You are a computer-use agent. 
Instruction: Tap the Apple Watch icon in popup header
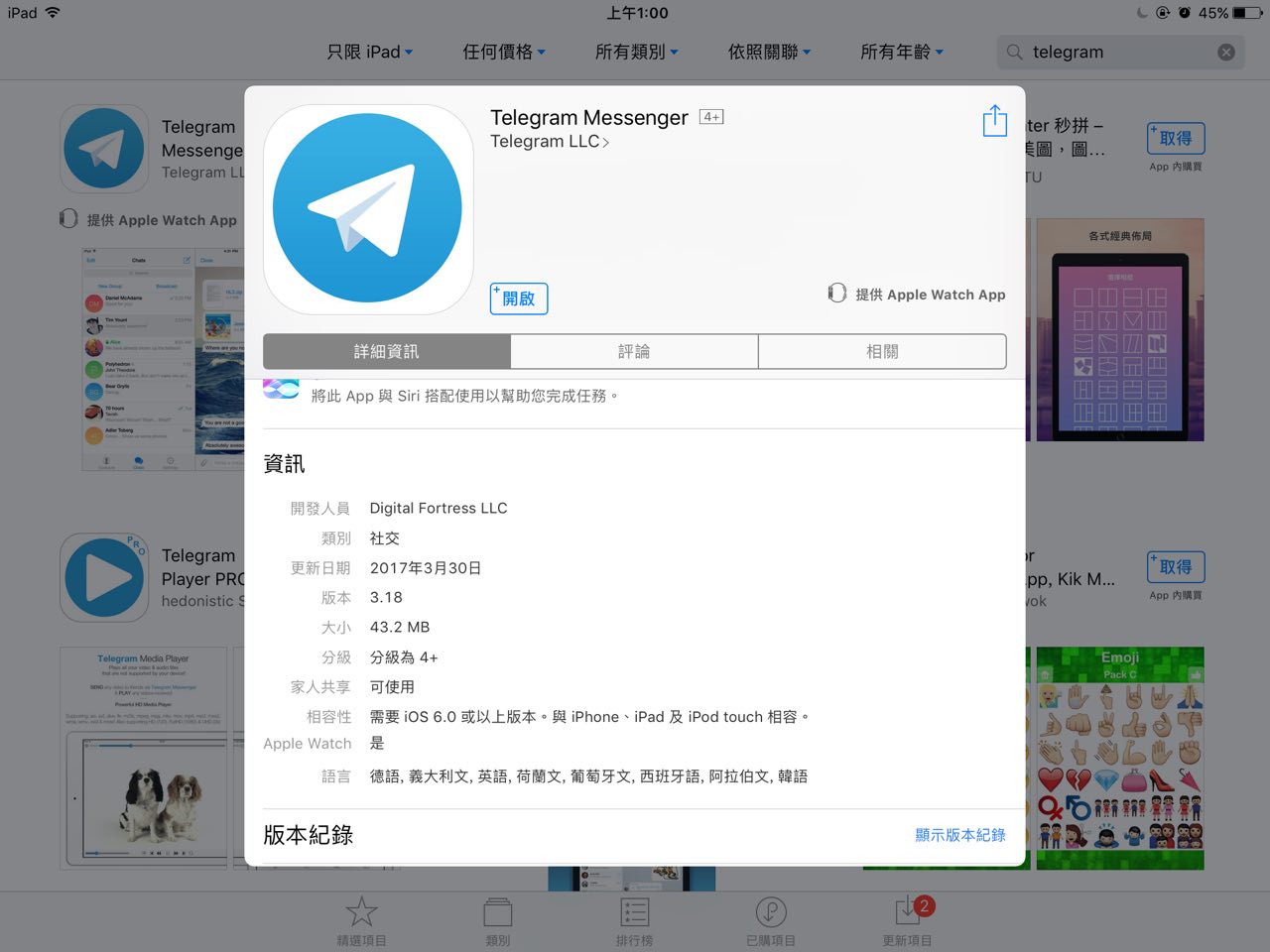(837, 294)
